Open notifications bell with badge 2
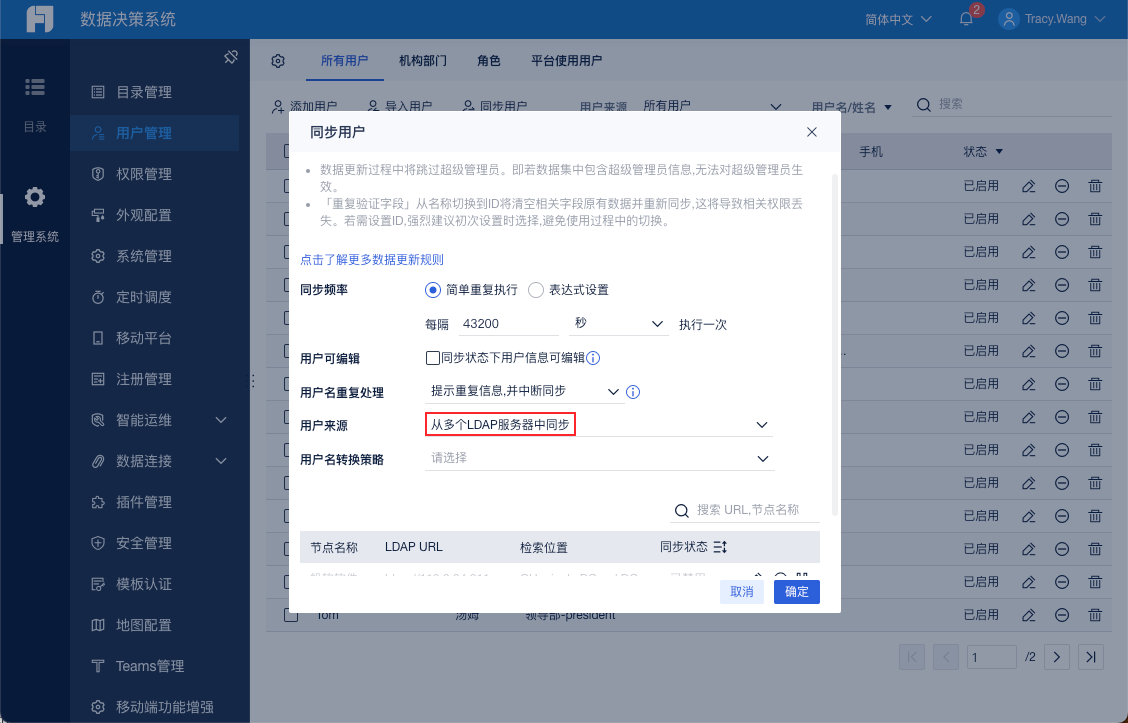Image resolution: width=1128 pixels, height=723 pixels. point(966,19)
